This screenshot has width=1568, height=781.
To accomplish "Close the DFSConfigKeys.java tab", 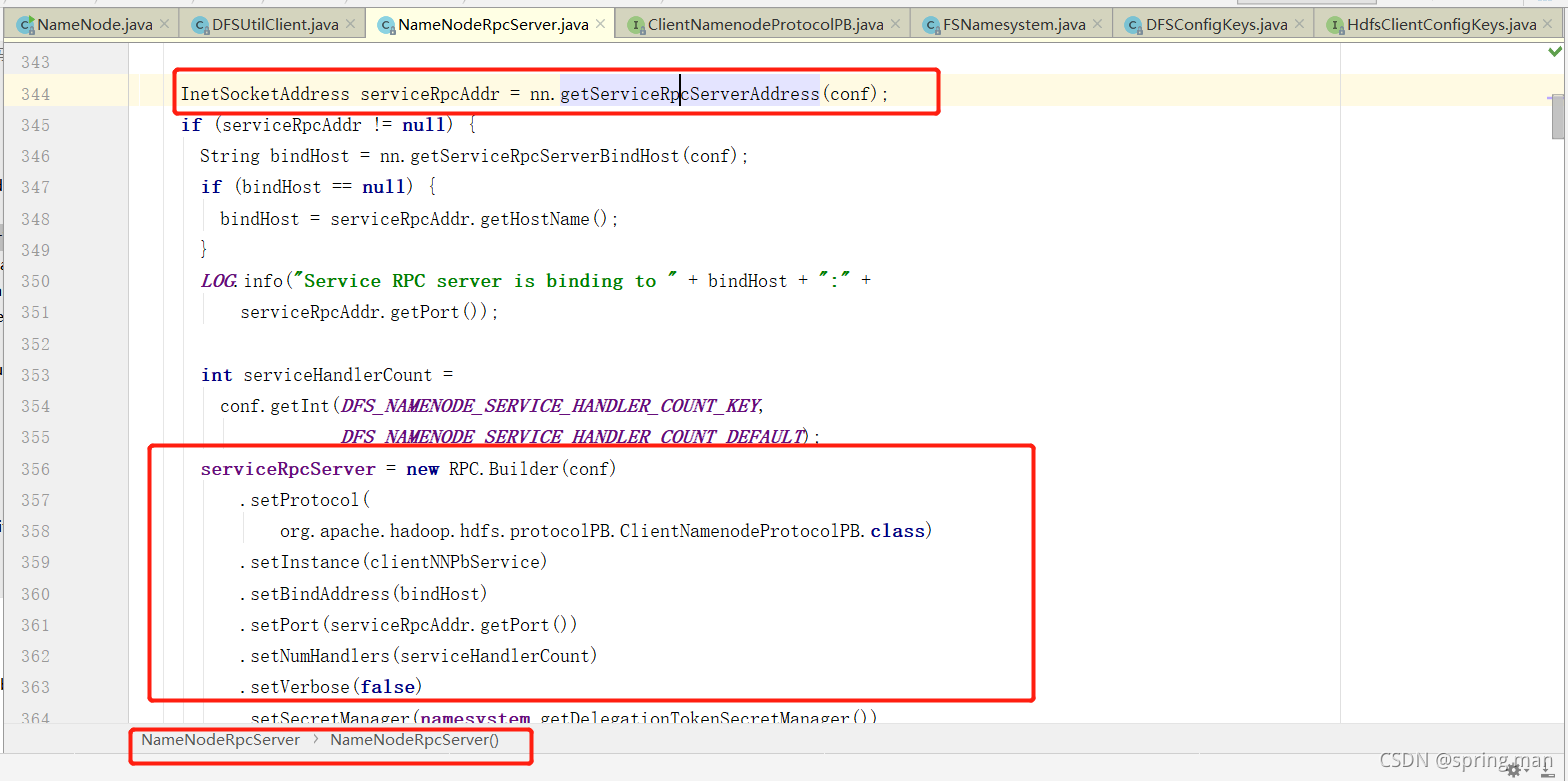I will (x=1299, y=24).
